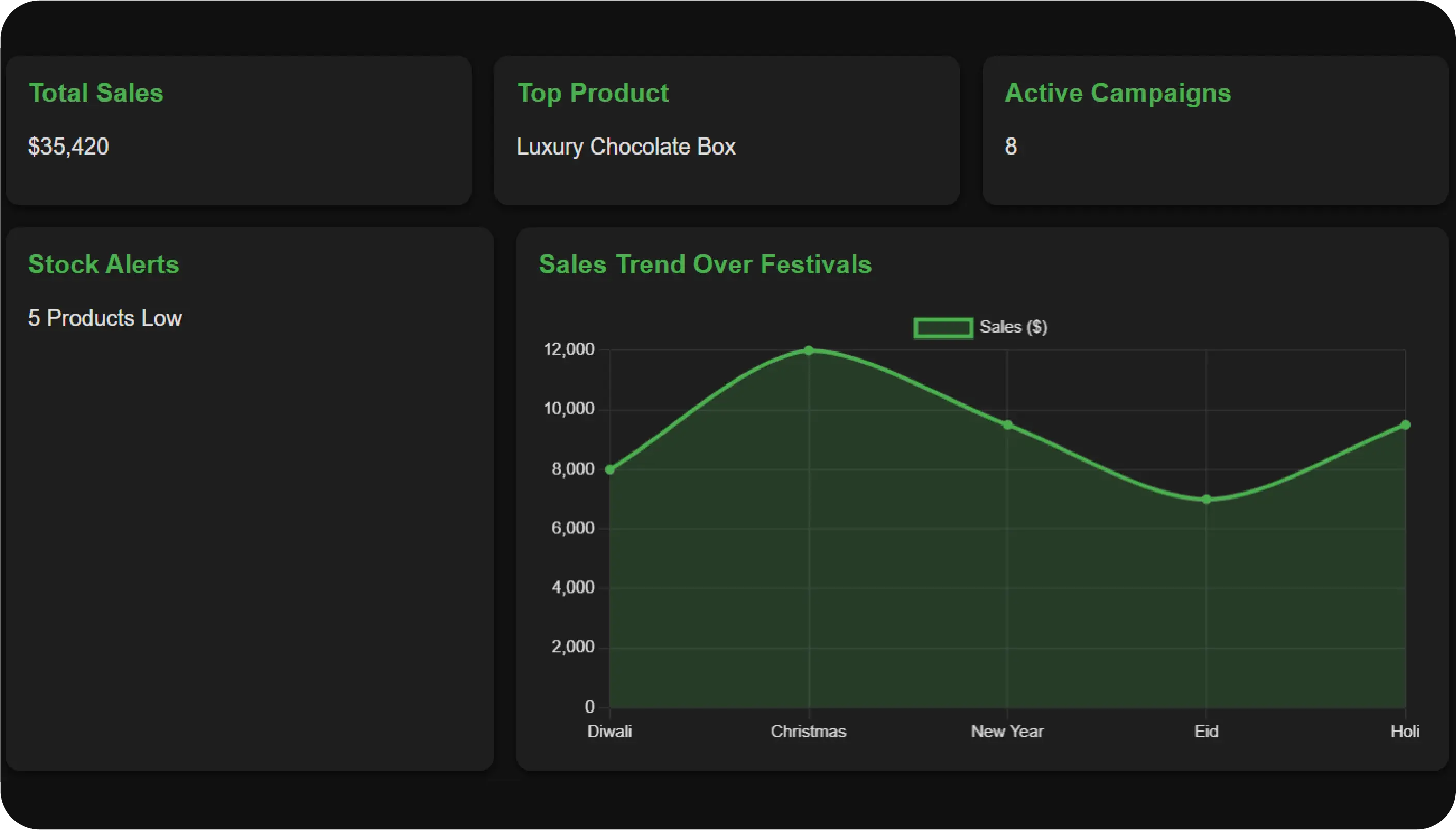Click the 12,000 y-axis label
The image size is (1456, 830).
[x=568, y=349]
